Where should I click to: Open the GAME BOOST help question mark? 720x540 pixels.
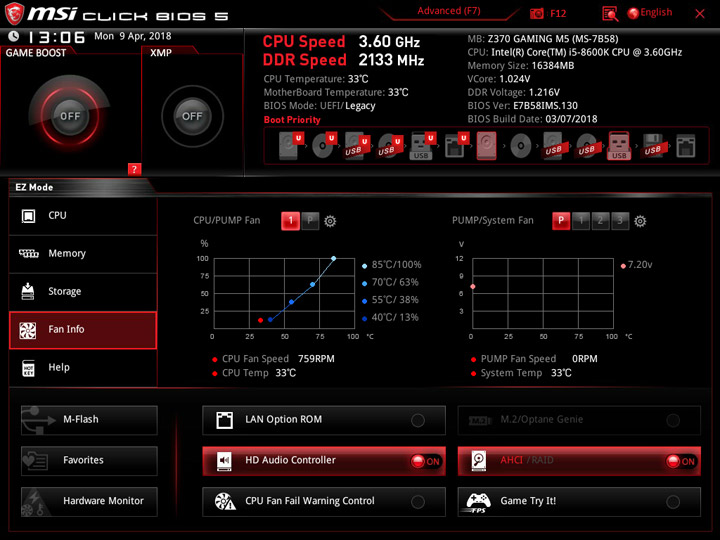click(x=134, y=169)
